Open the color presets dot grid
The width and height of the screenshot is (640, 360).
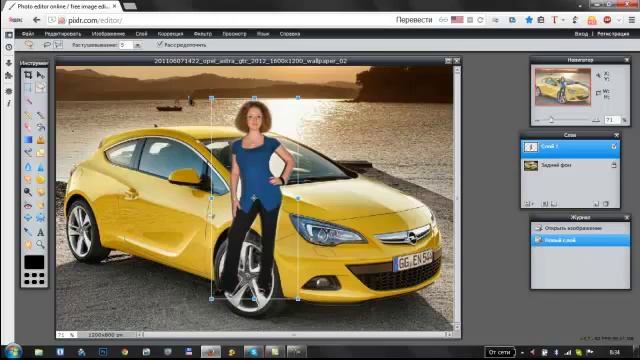34,278
